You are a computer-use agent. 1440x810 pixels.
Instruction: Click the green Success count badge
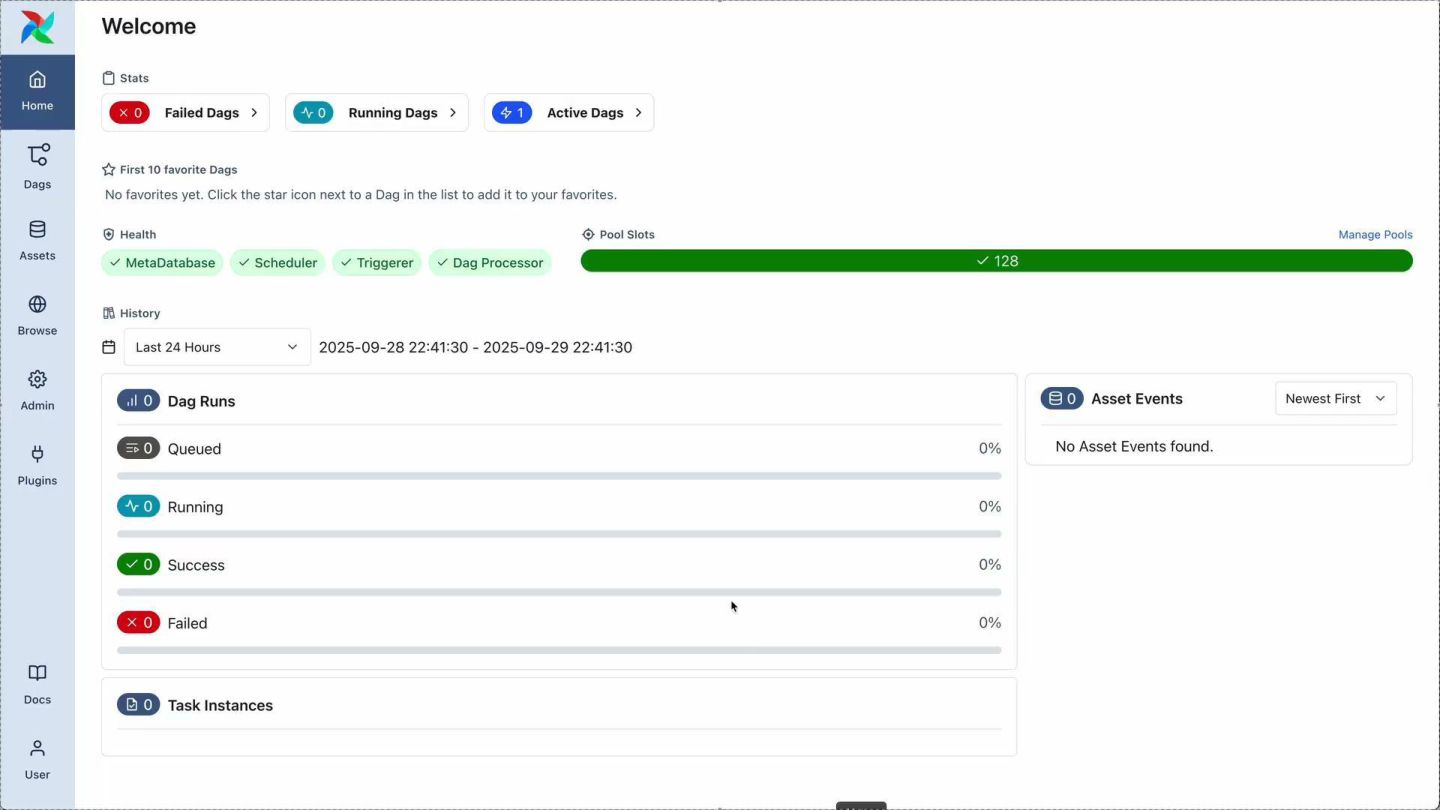tap(138, 564)
